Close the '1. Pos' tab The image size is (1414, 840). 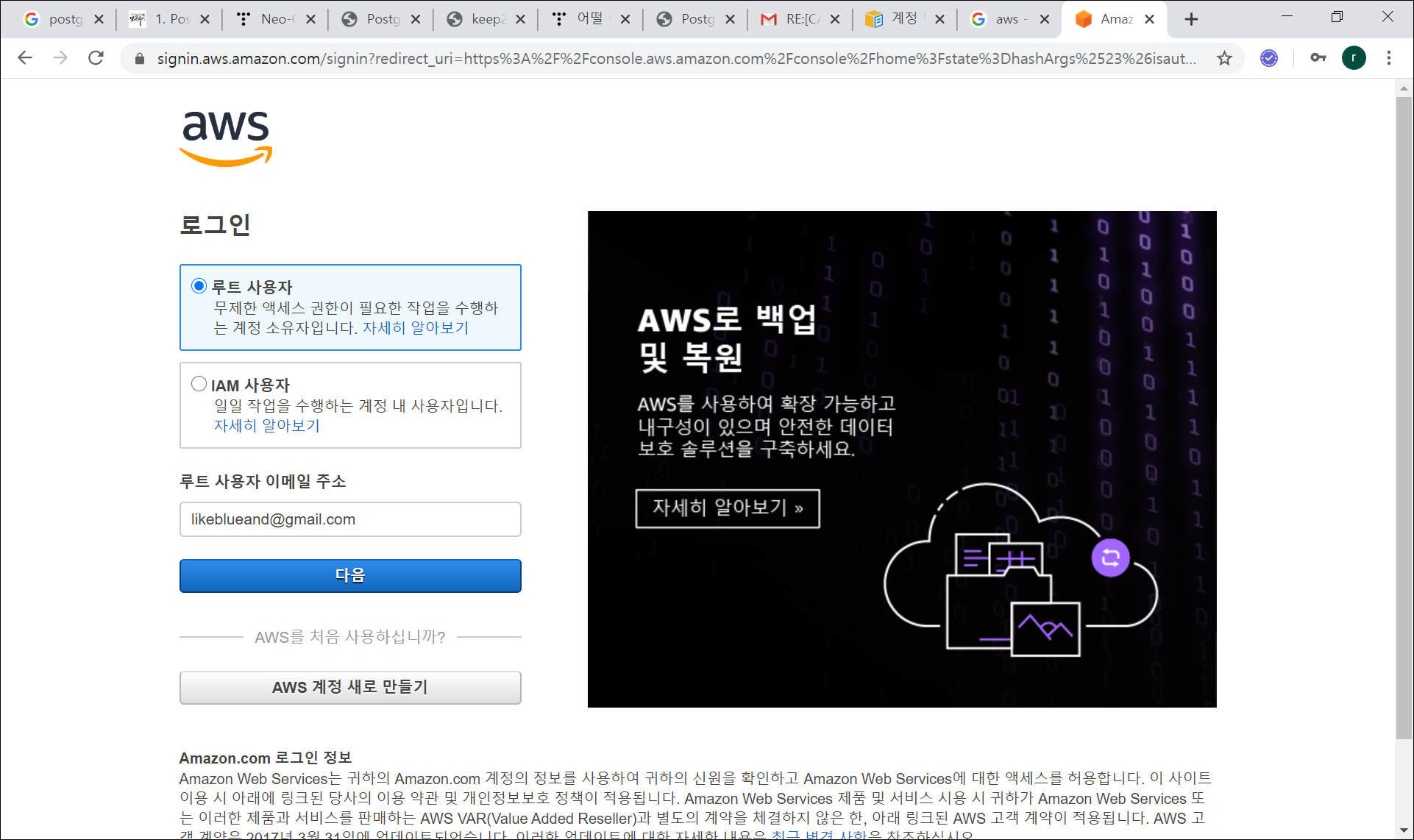pyautogui.click(x=205, y=20)
